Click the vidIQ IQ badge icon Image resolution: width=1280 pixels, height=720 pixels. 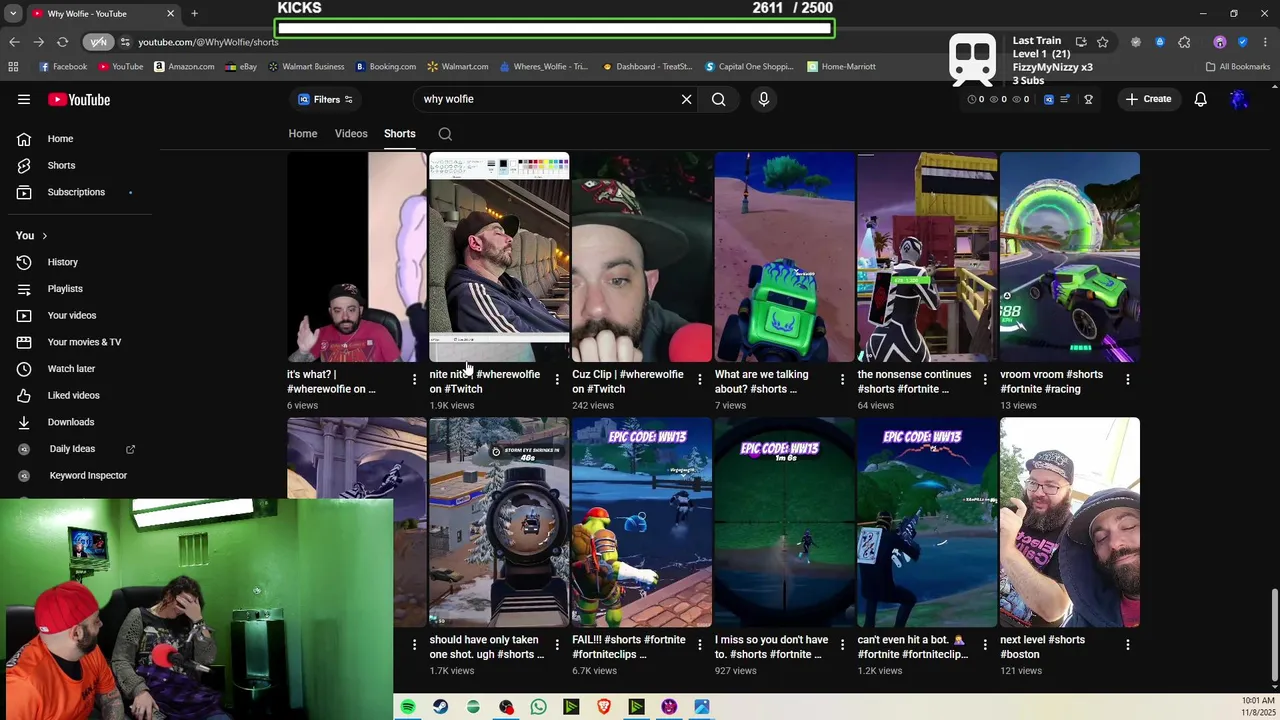1048,99
